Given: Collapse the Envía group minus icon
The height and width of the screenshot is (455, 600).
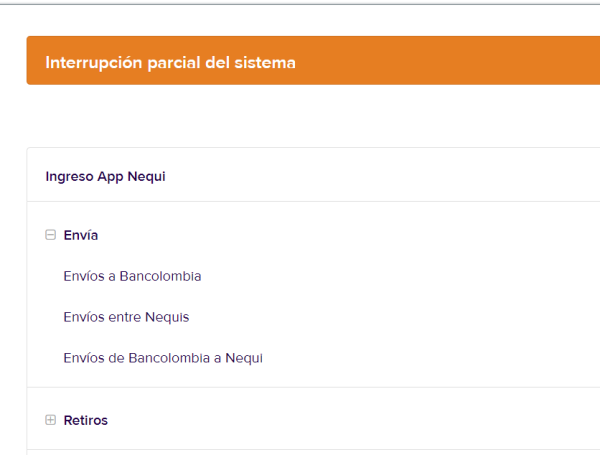Looking at the screenshot, I should (x=50, y=235).
